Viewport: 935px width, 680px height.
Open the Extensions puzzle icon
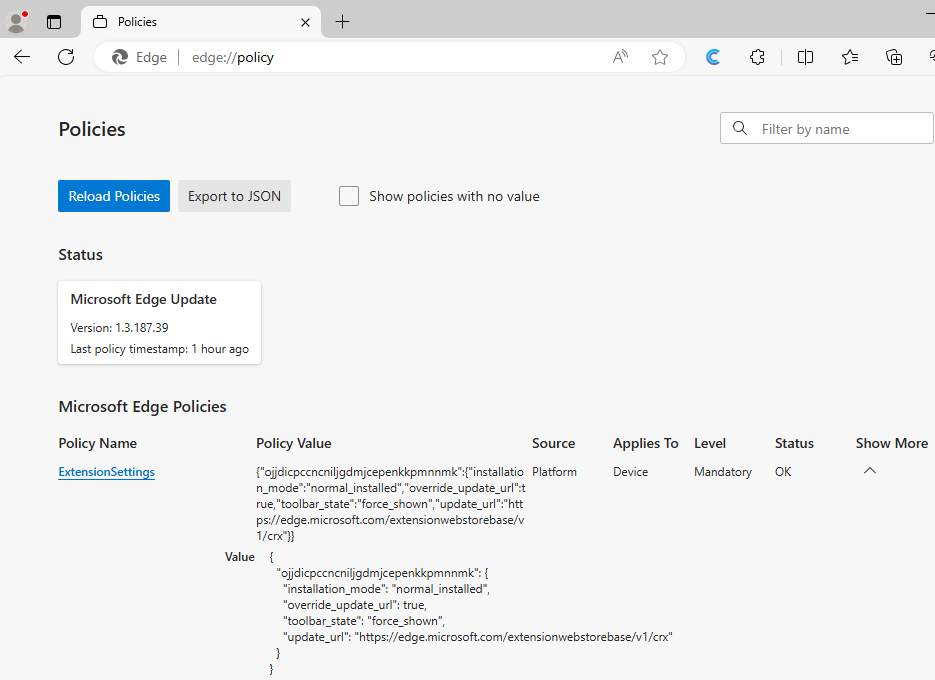click(x=757, y=57)
